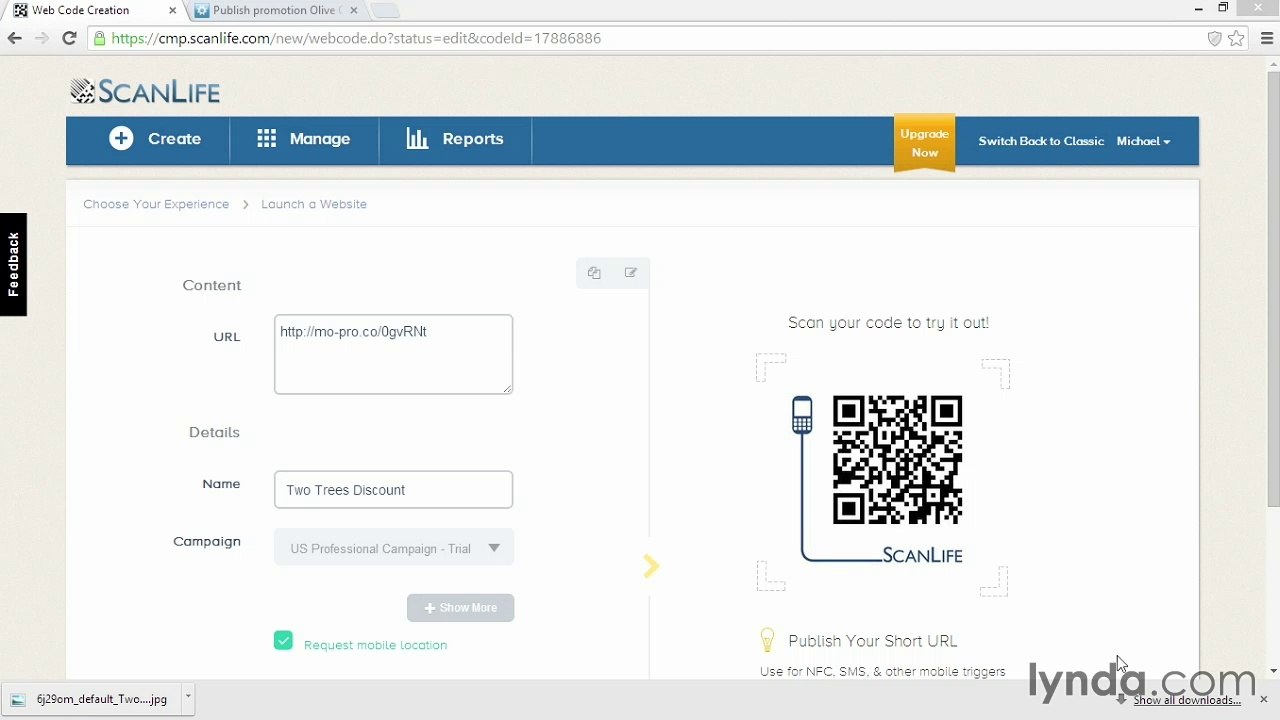Viewport: 1280px width, 720px height.
Task: Open the Reports menu
Action: click(x=455, y=139)
